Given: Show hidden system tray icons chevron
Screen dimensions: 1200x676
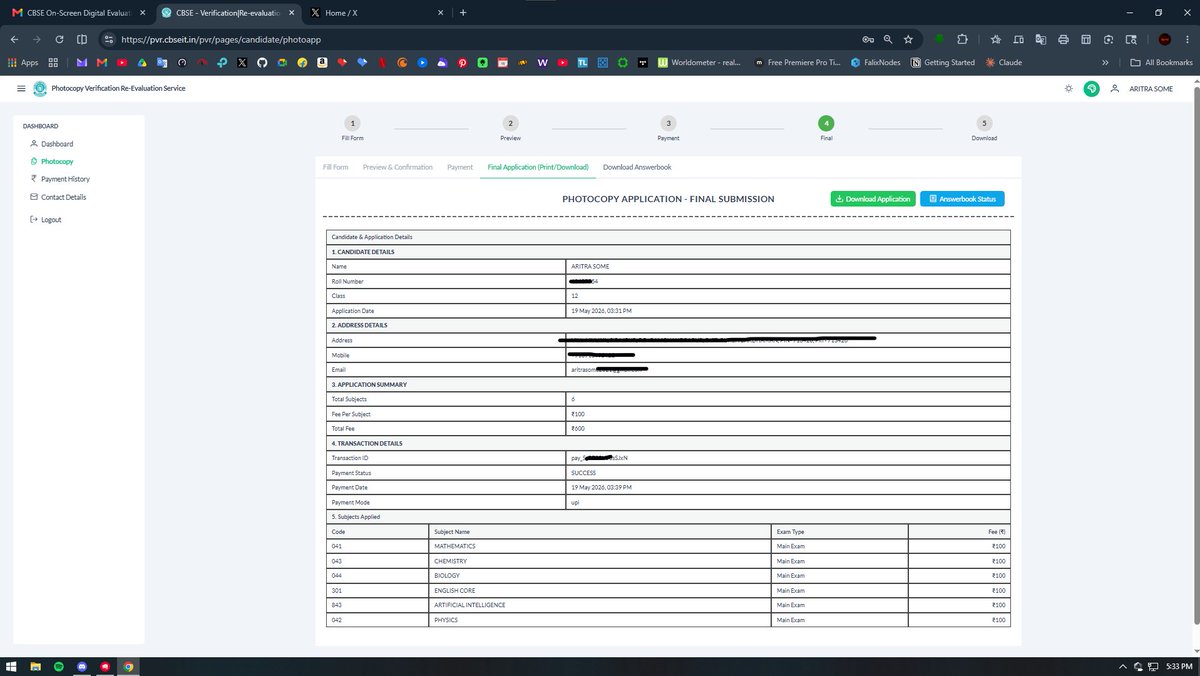Looking at the screenshot, I should pyautogui.click(x=1122, y=666).
